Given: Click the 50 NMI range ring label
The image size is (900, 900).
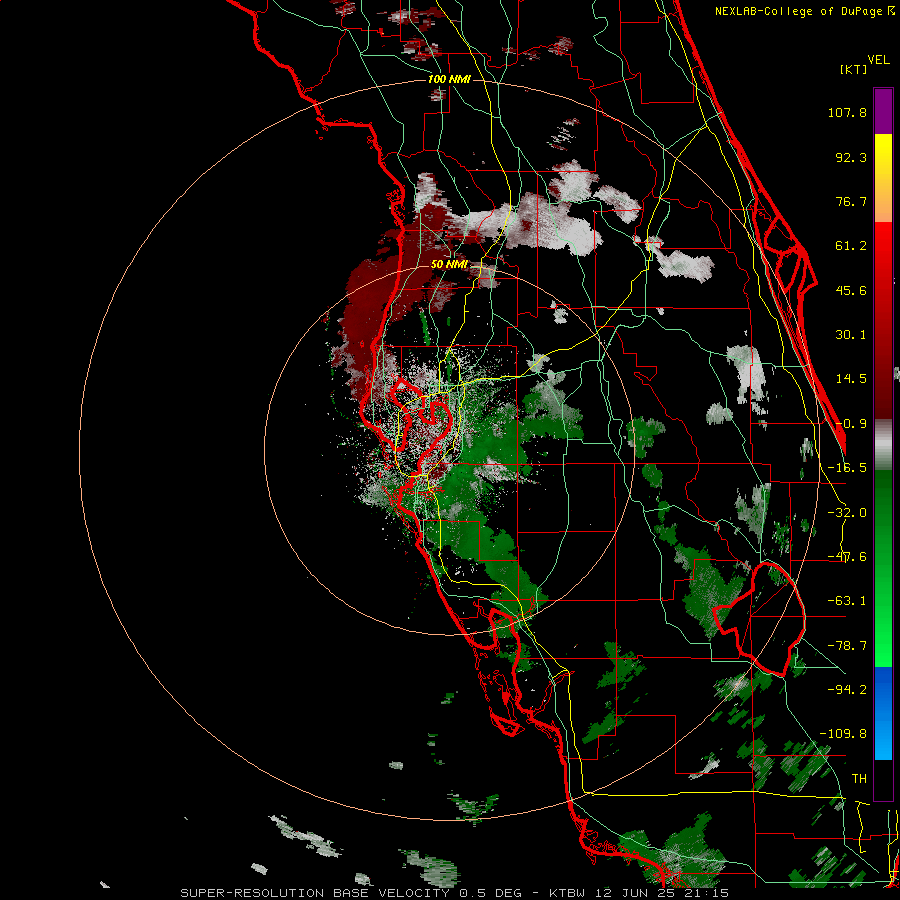Looking at the screenshot, I should [x=449, y=265].
